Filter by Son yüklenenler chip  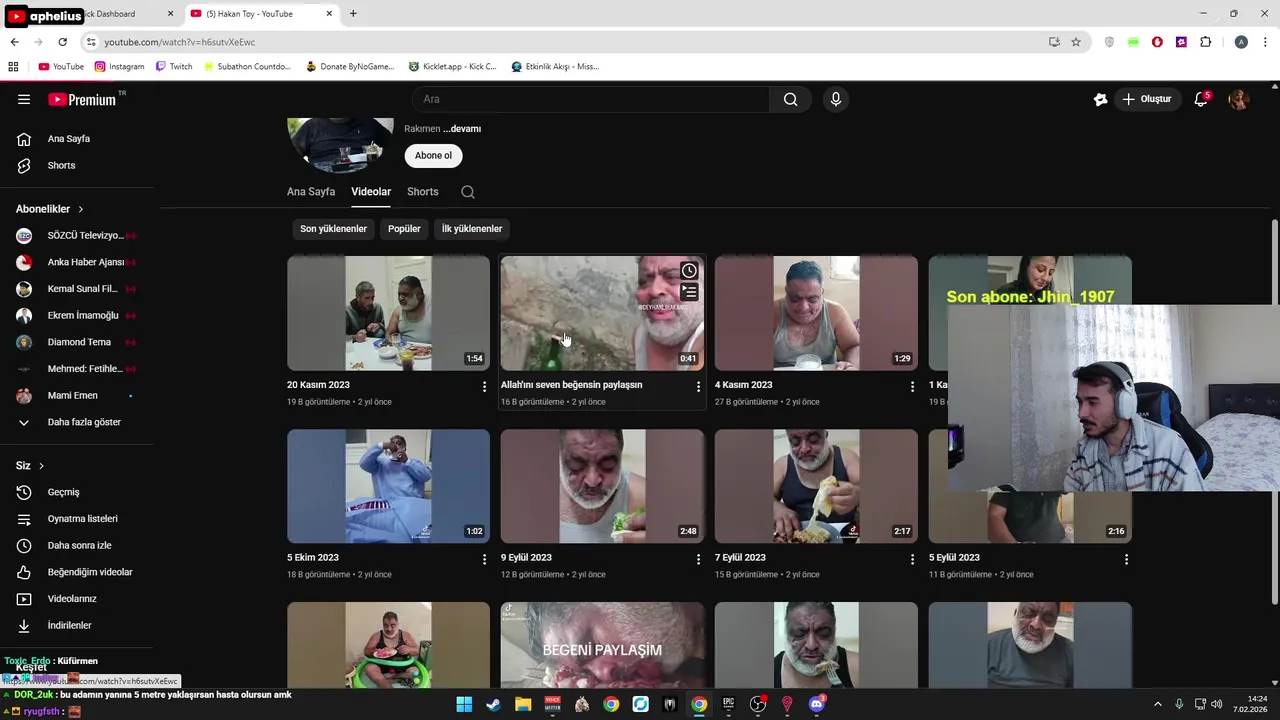coord(333,229)
